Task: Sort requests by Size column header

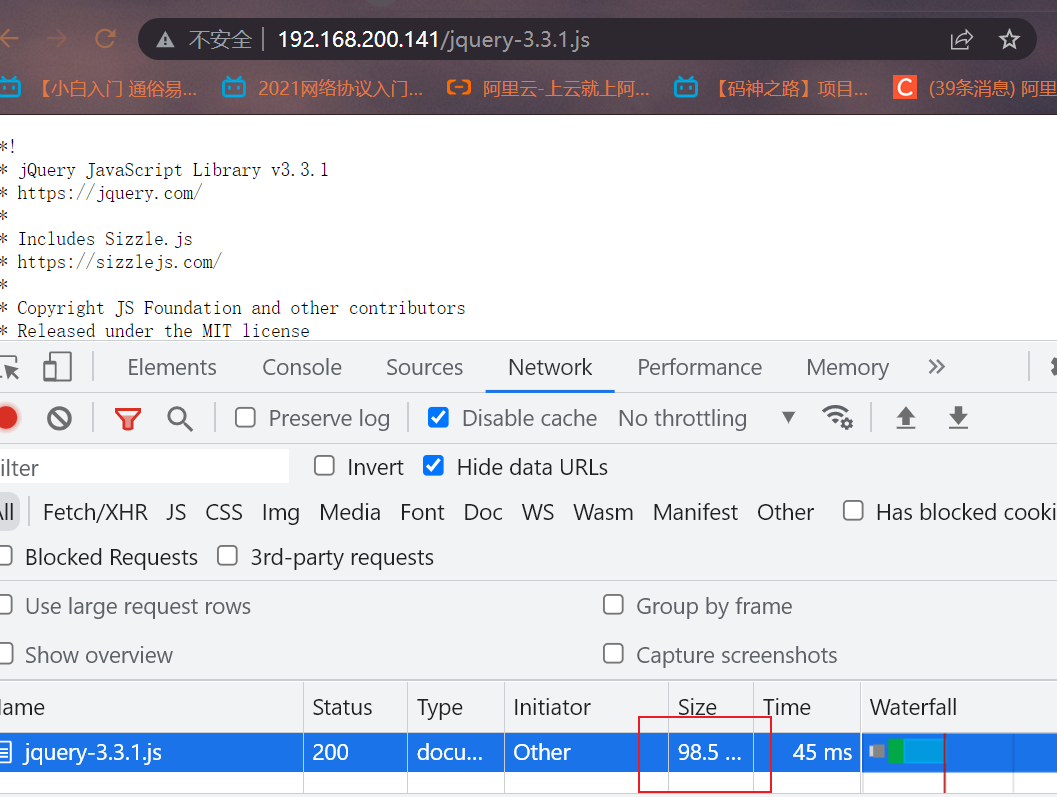Action: 697,707
